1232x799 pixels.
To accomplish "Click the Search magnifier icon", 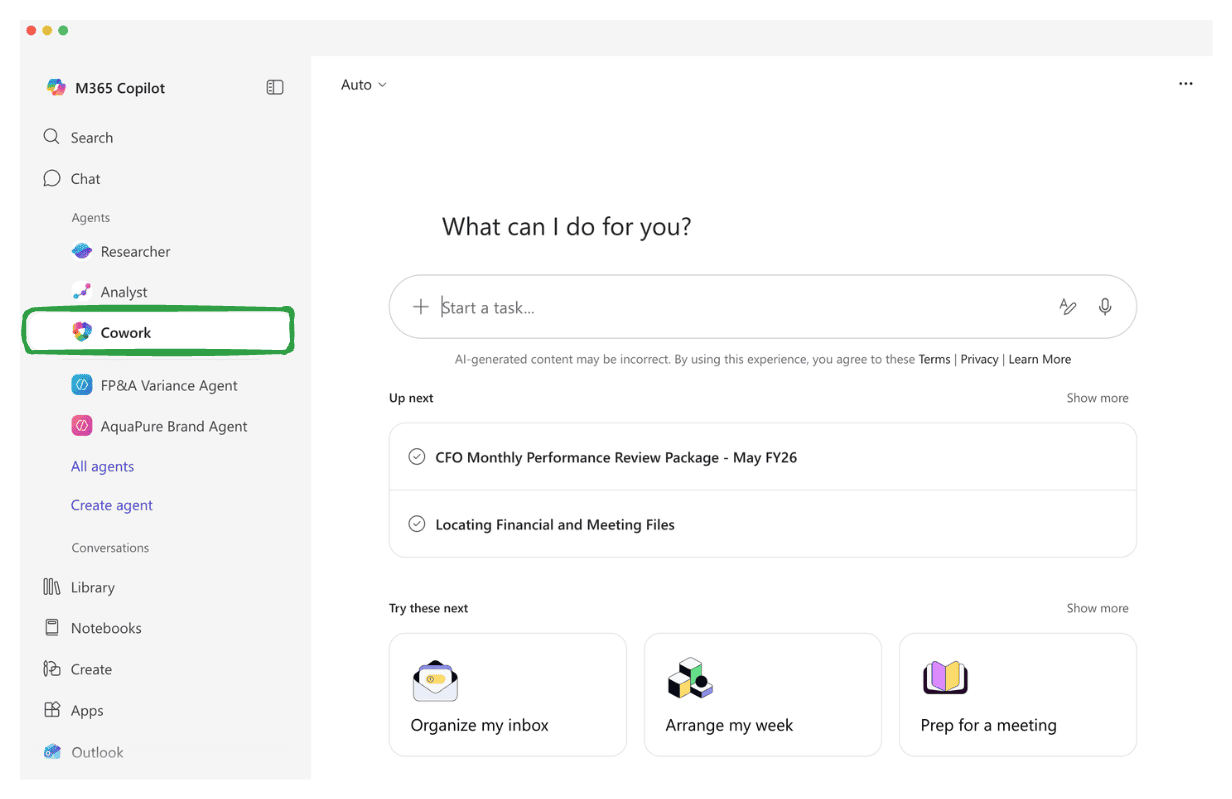I will coord(52,137).
